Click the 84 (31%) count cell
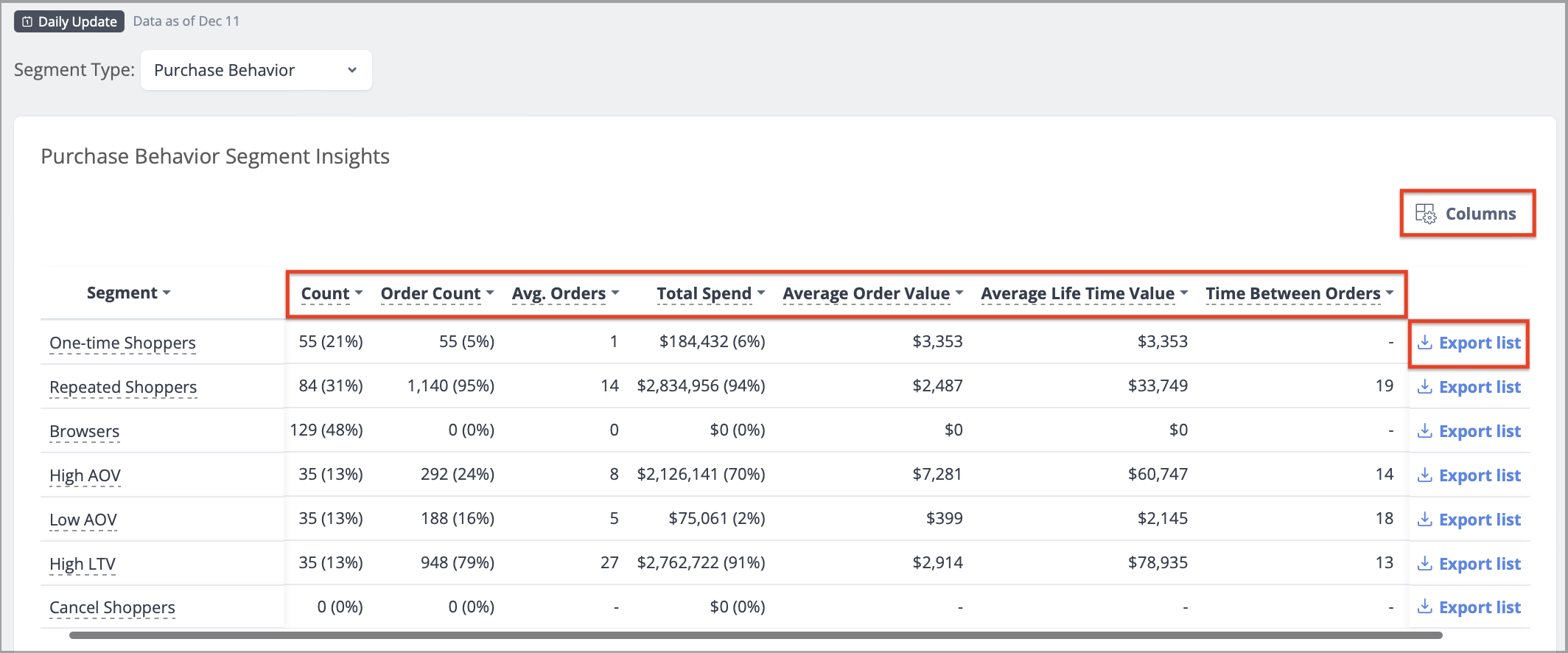This screenshot has width=1568, height=653. 331,385
